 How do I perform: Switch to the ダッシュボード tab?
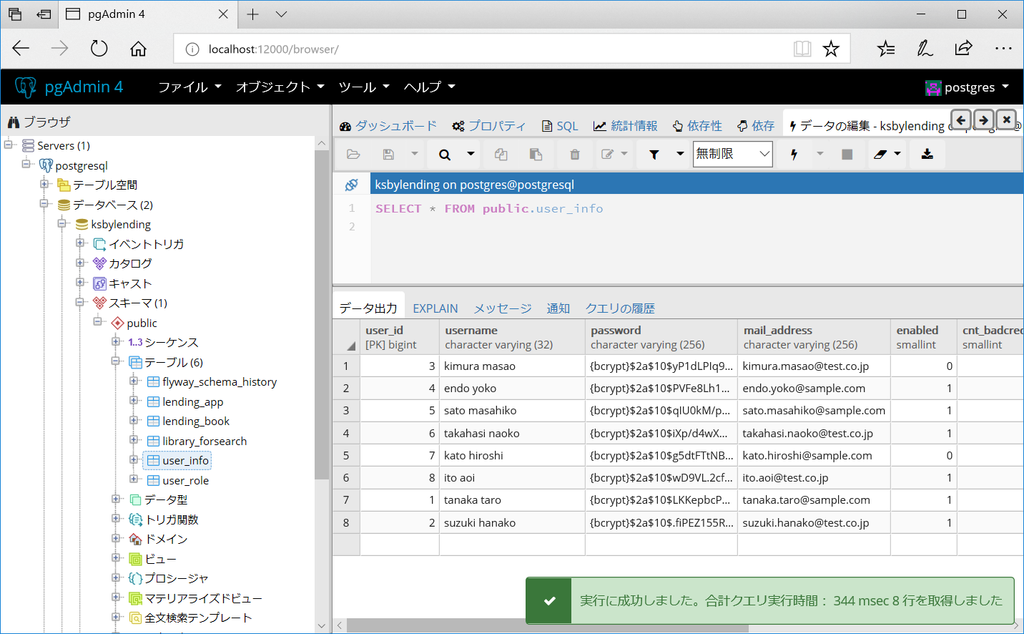point(388,126)
